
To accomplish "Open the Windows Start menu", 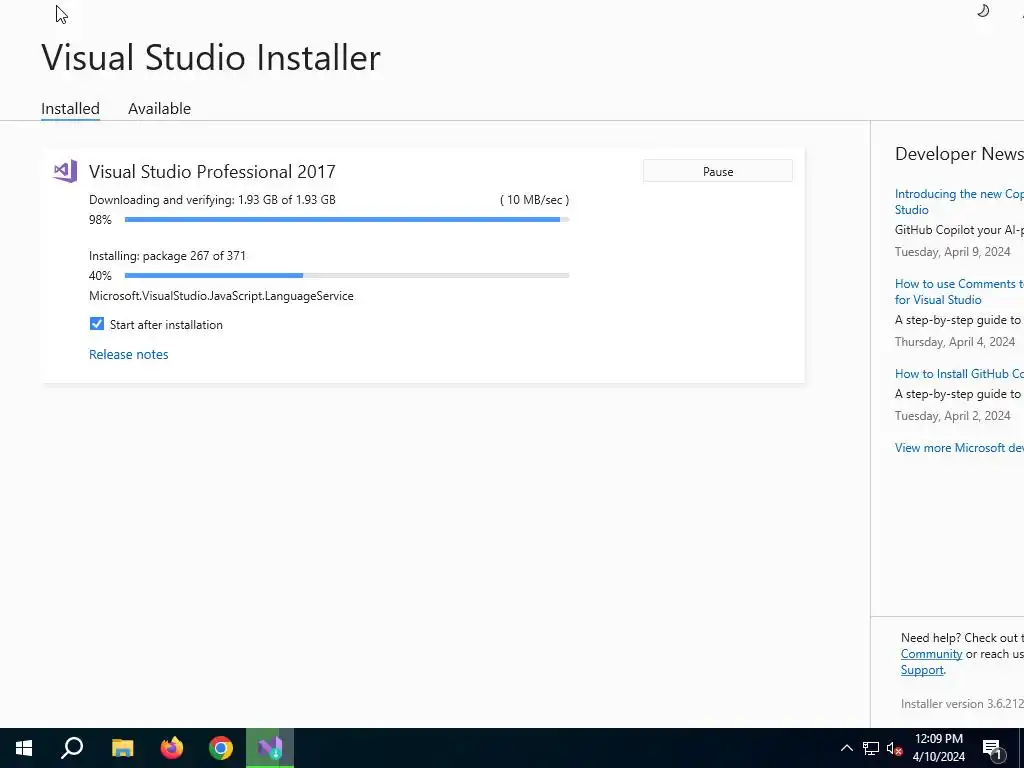I will [24, 748].
